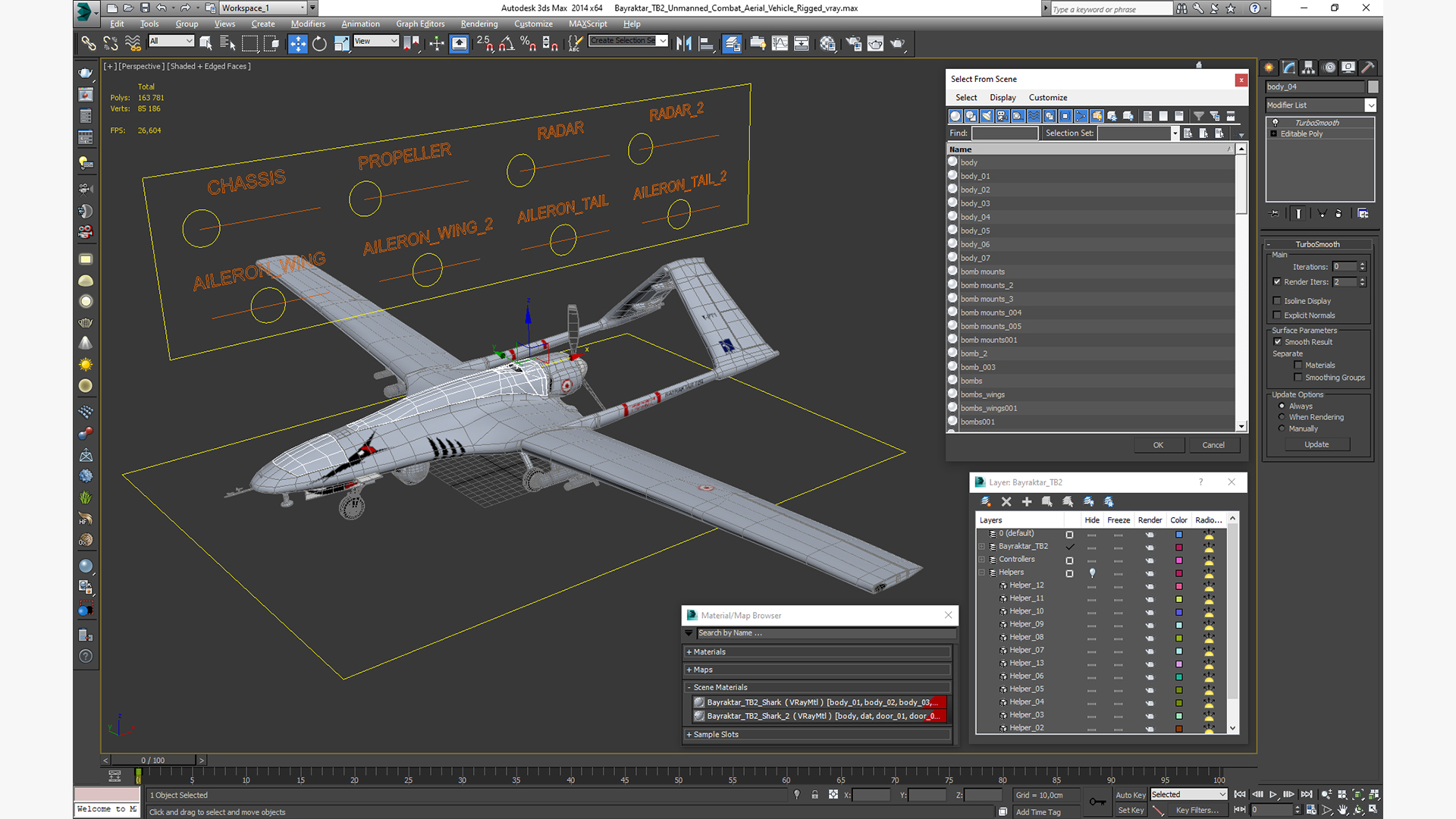Activate the Rotate transform tool
Screen dimensions: 1456x819
click(319, 43)
